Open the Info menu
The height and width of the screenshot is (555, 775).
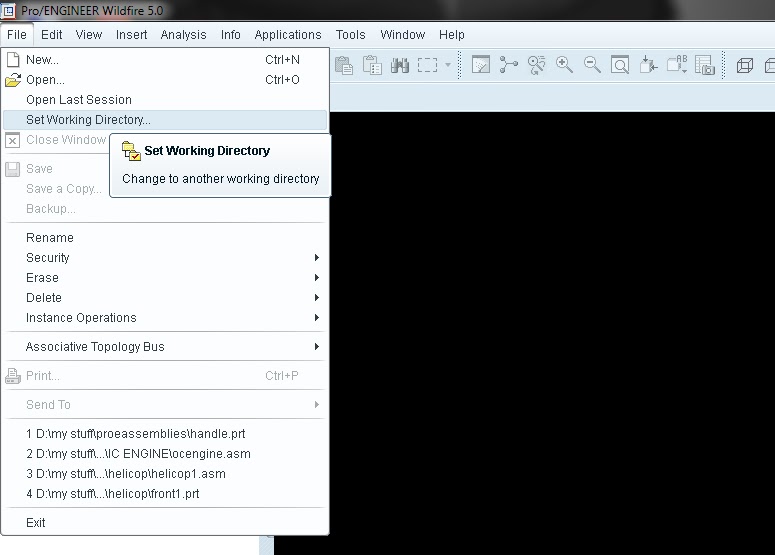tap(231, 35)
